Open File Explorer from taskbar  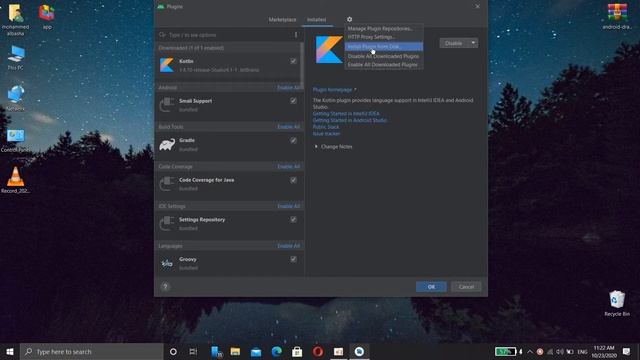tap(235, 351)
